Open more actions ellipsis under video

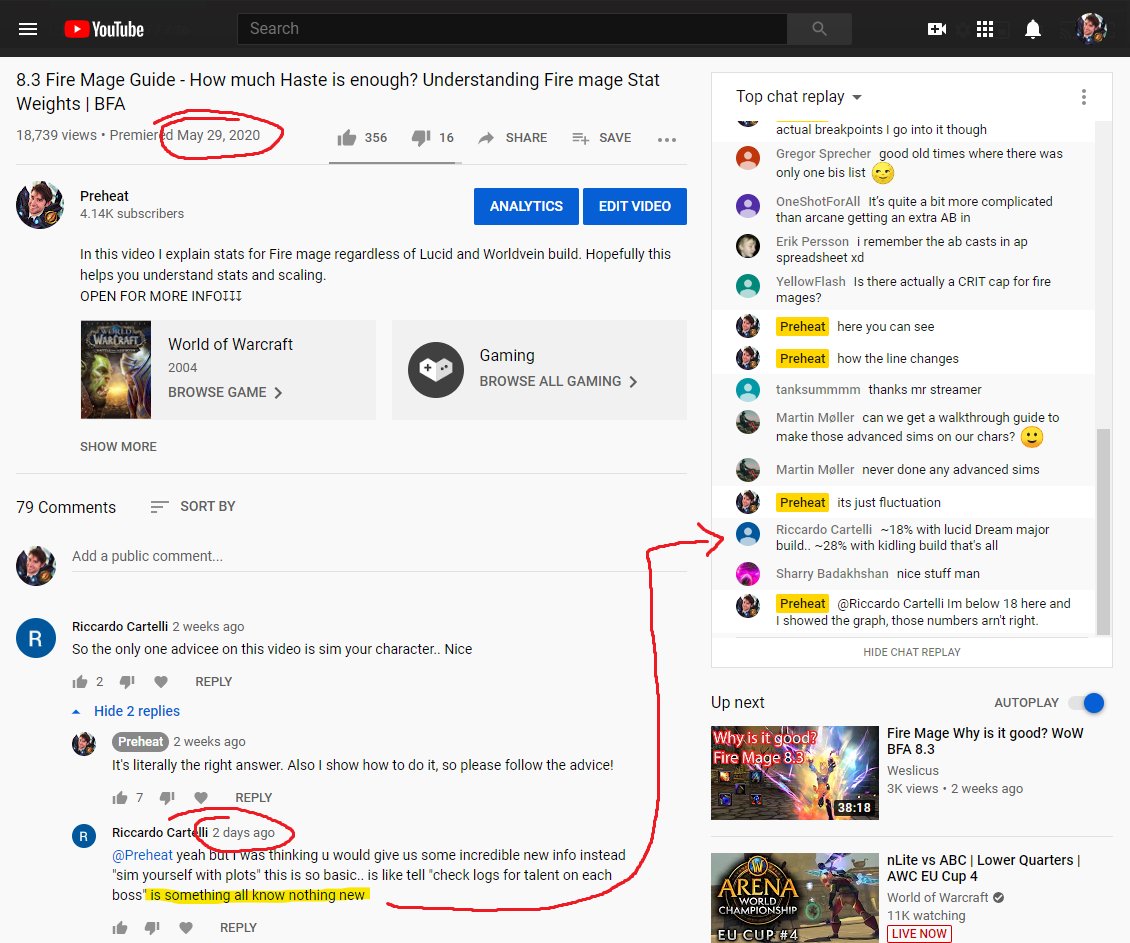667,139
